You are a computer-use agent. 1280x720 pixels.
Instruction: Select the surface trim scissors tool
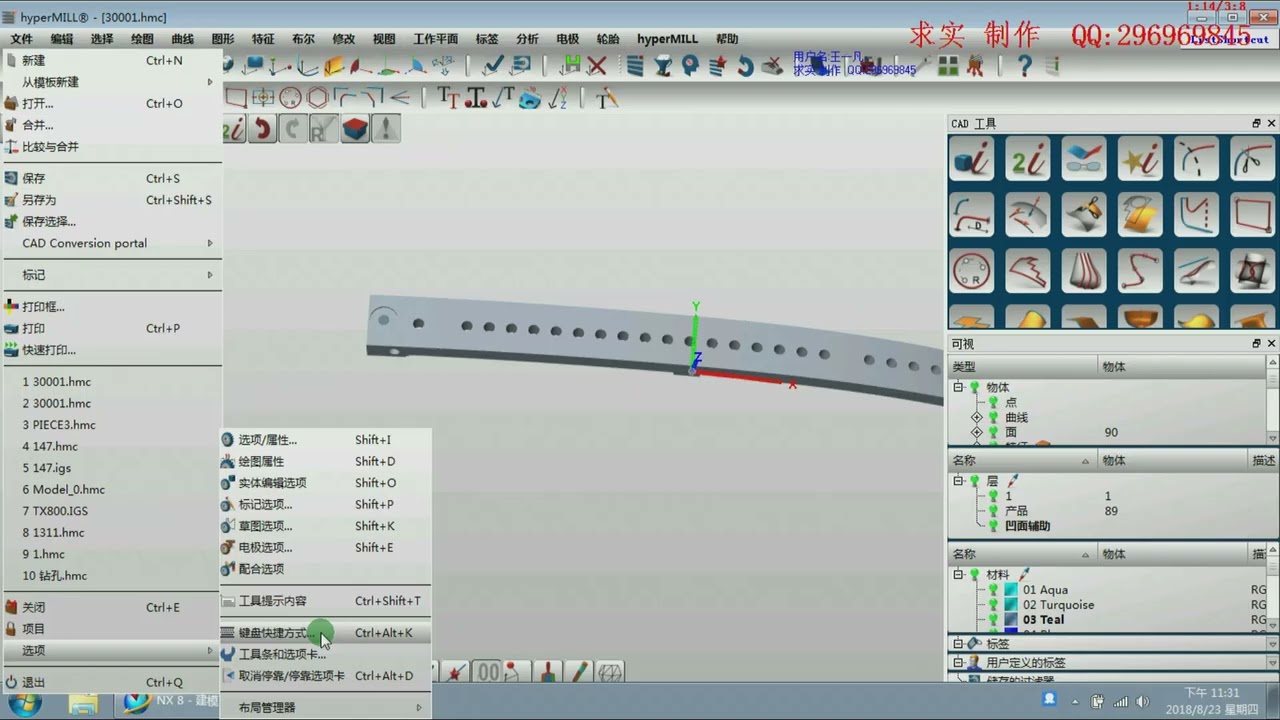(x=1084, y=215)
